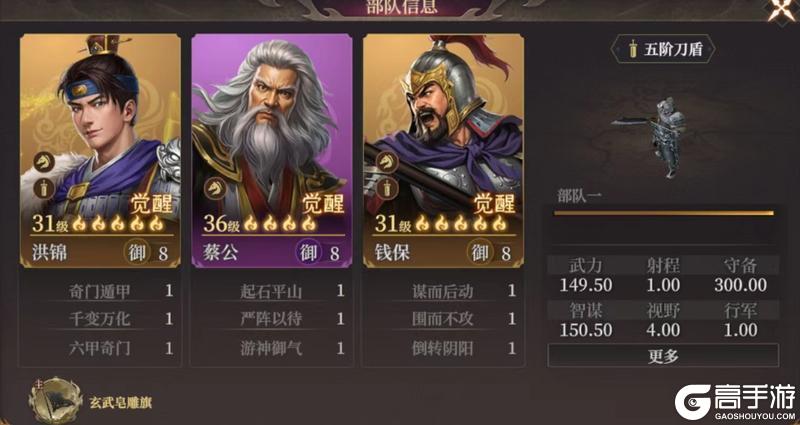Select the 起石平山 skill row
Viewport: 800px width, 425px height.
(271, 292)
